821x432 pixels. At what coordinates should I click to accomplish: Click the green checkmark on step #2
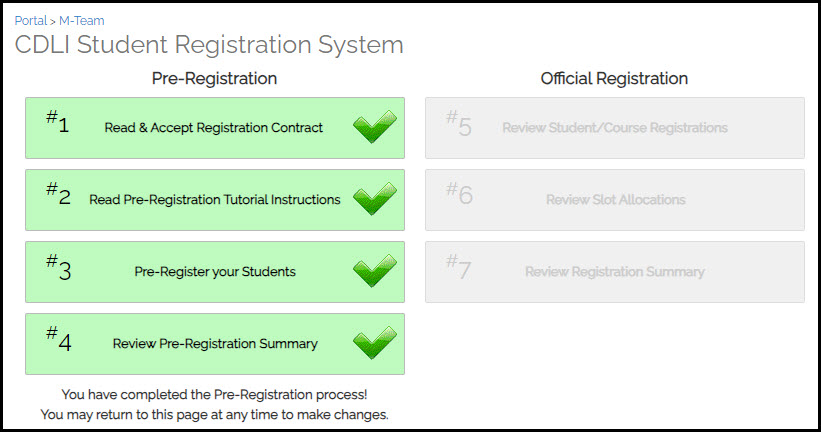[375, 198]
